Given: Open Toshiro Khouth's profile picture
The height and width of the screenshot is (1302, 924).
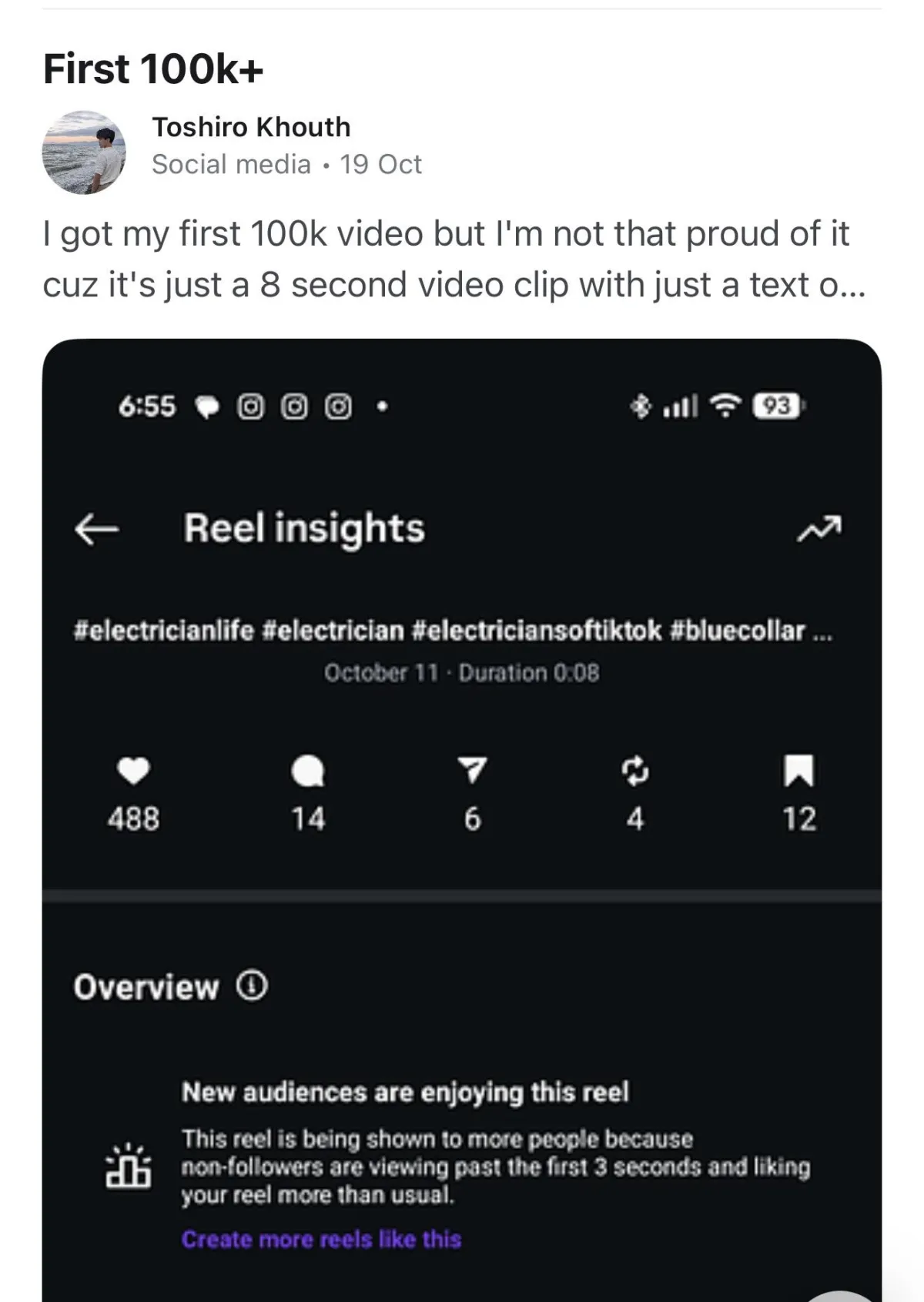Looking at the screenshot, I should (83, 152).
